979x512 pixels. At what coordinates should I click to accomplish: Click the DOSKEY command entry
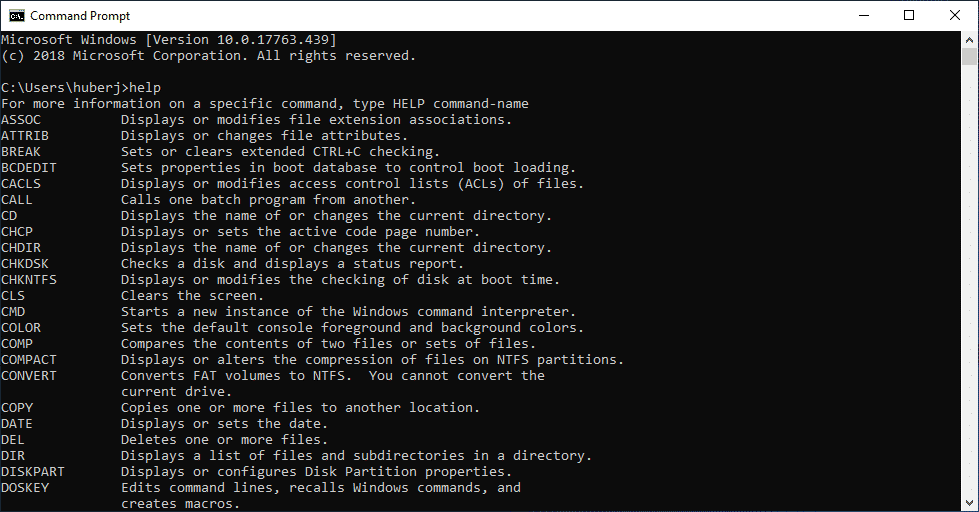pyautogui.click(x=261, y=495)
